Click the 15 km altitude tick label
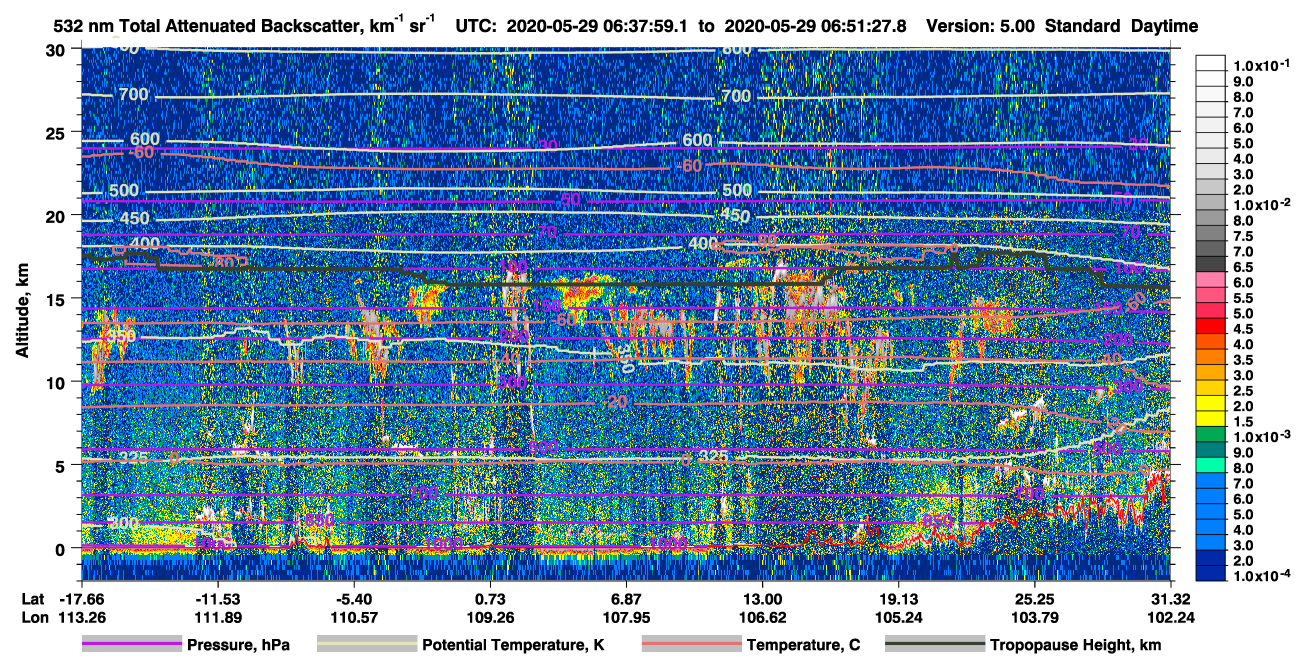This screenshot has height=667, width=1300. (x=58, y=299)
